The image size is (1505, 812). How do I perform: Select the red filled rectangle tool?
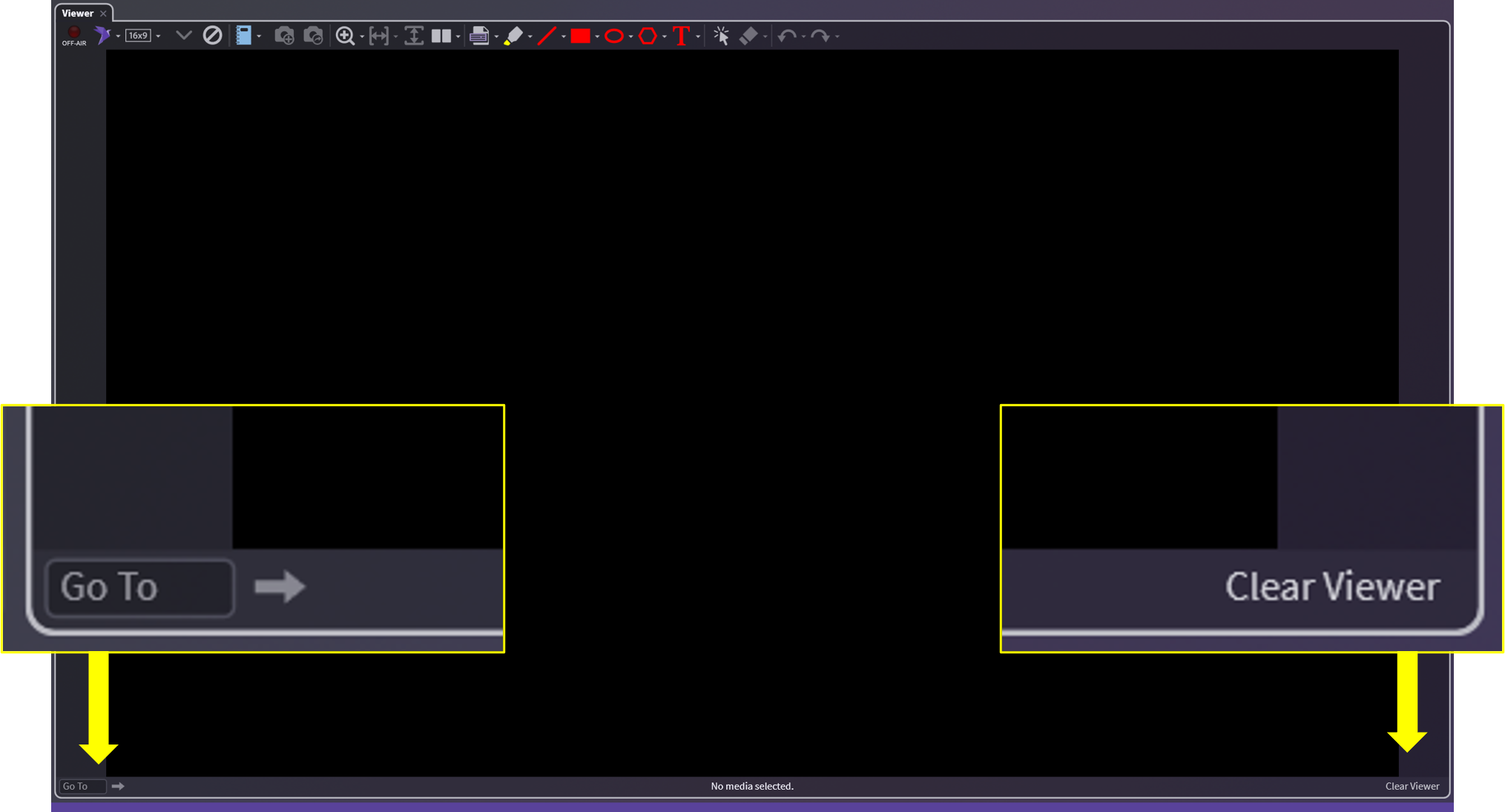pos(580,35)
